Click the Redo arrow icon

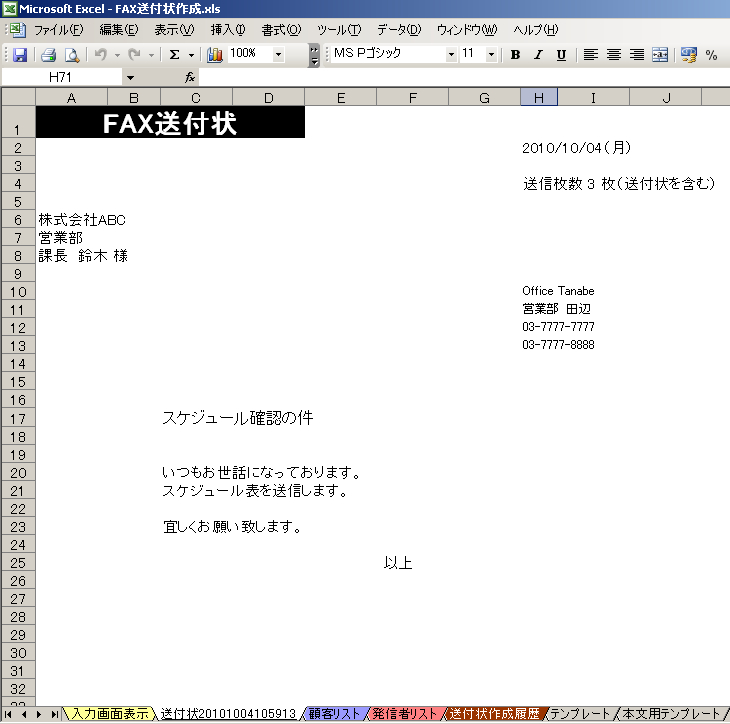[135, 54]
